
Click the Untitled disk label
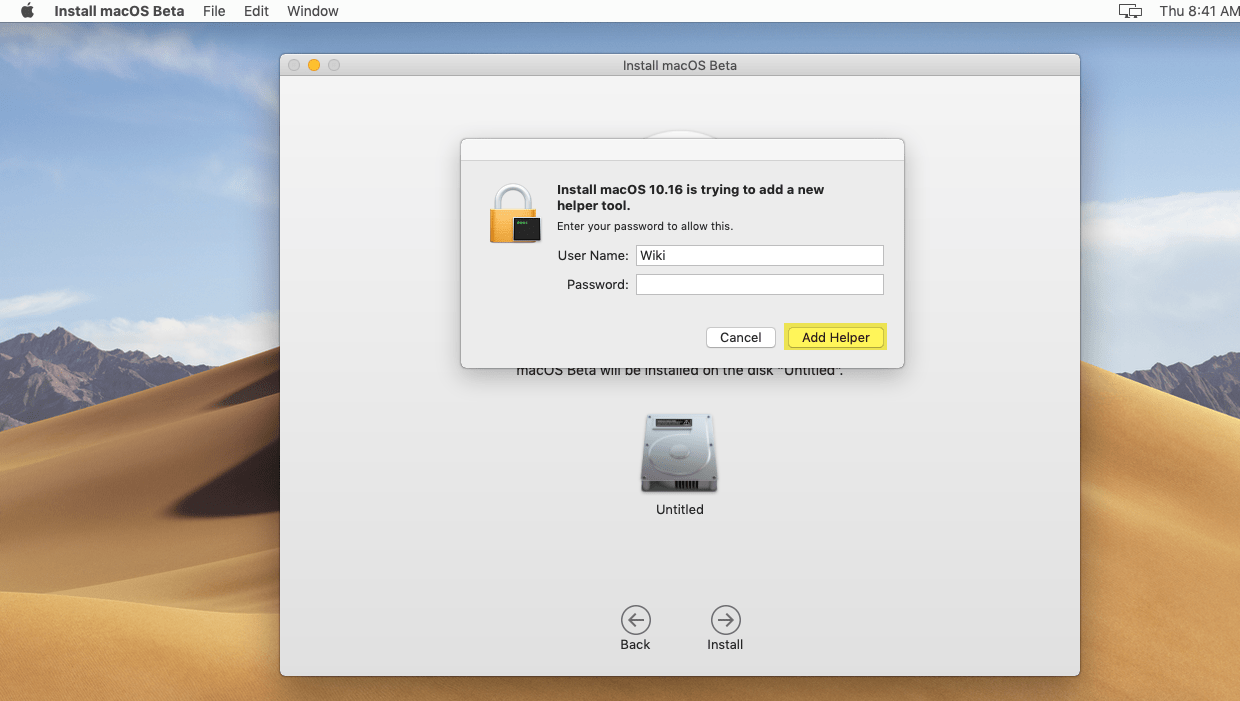[680, 510]
